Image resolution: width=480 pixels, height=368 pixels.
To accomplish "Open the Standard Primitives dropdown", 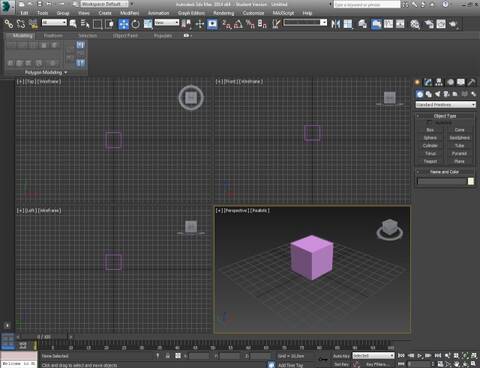I will (x=446, y=105).
